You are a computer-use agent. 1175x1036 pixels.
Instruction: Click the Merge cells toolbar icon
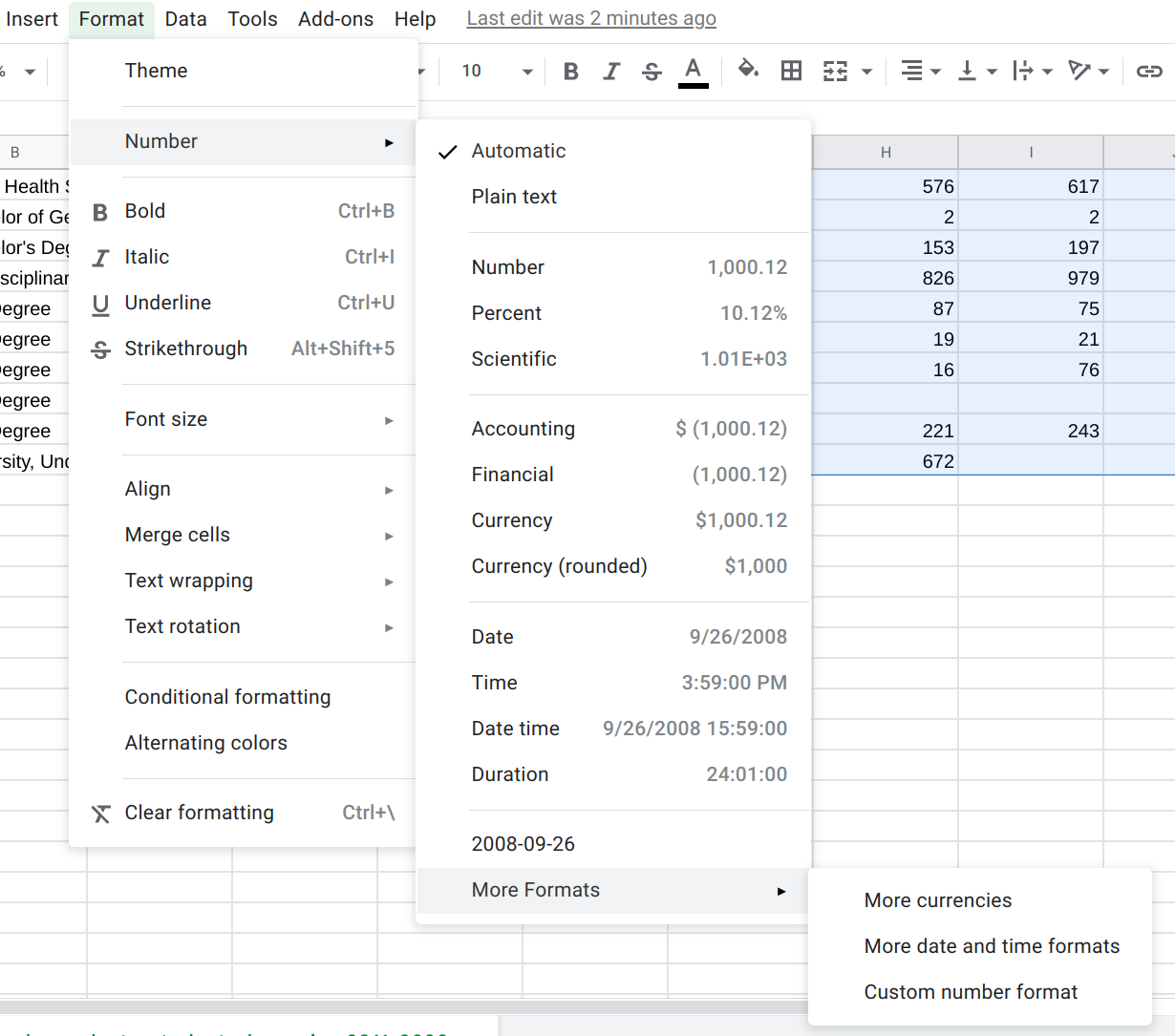(x=836, y=72)
